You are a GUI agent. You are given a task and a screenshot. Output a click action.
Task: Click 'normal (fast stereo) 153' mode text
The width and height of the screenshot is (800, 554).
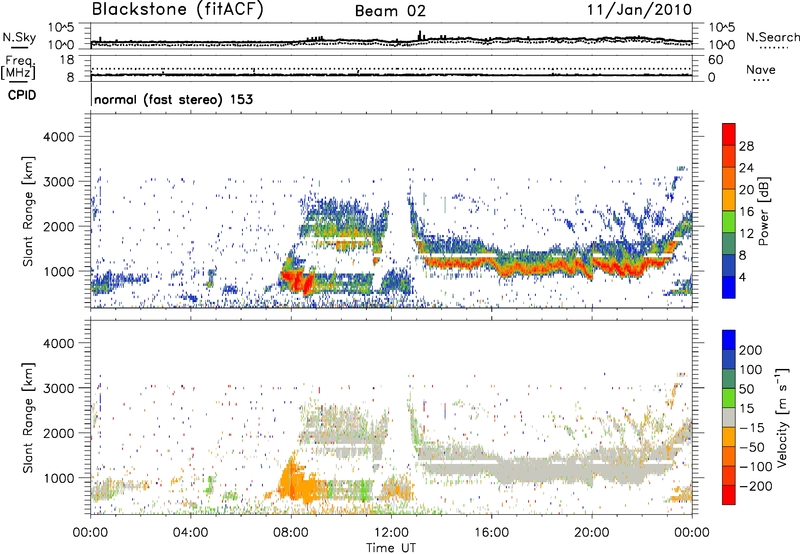coord(173,99)
